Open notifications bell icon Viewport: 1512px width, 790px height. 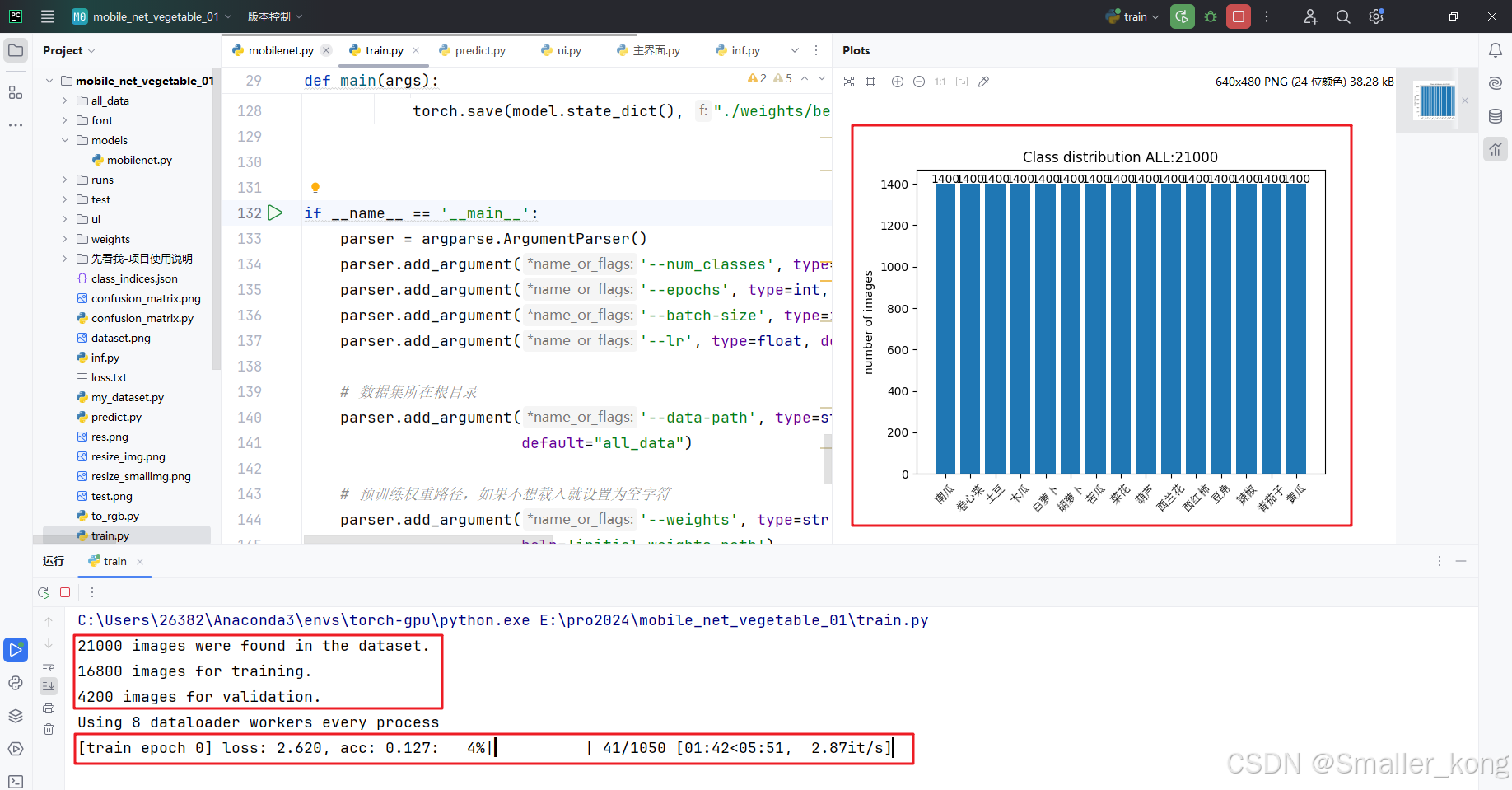(x=1496, y=50)
